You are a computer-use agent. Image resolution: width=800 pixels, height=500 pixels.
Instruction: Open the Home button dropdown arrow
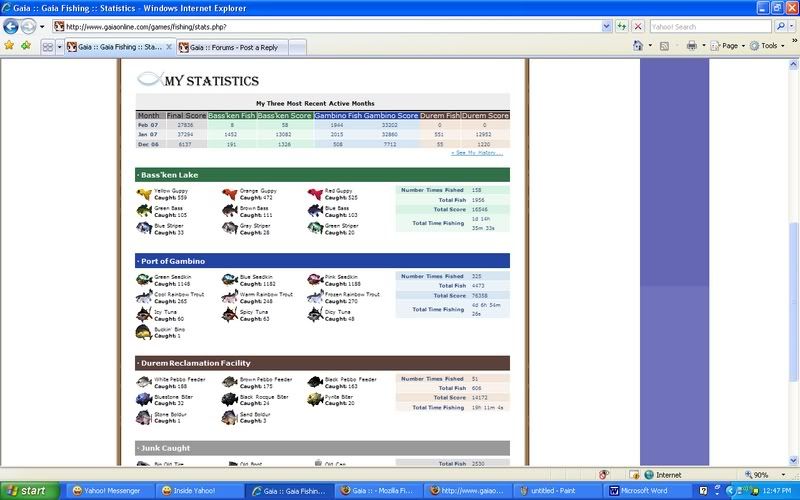(x=650, y=45)
